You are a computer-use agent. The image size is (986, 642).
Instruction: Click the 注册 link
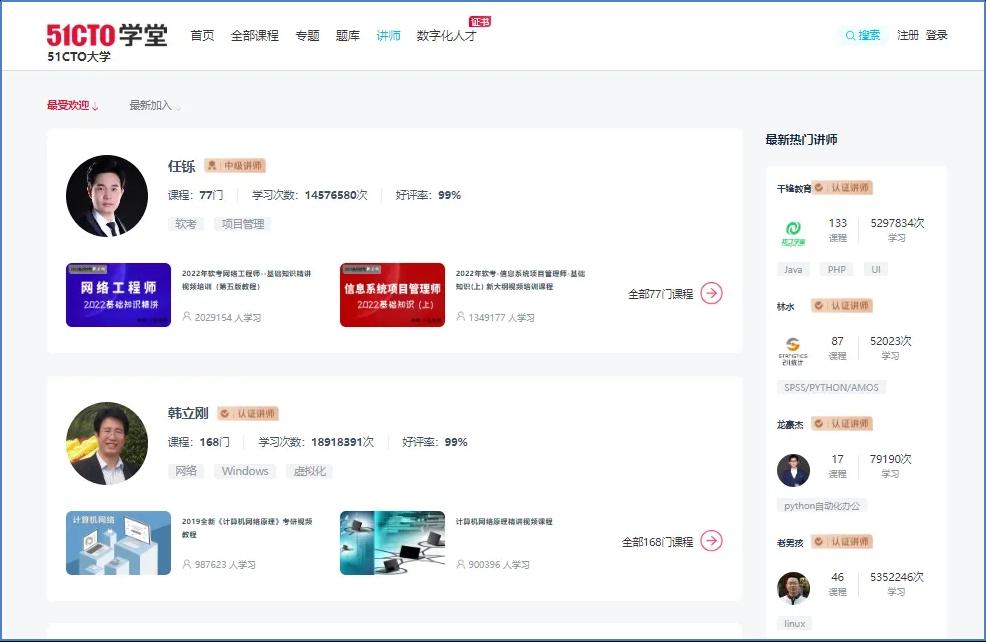(x=907, y=35)
